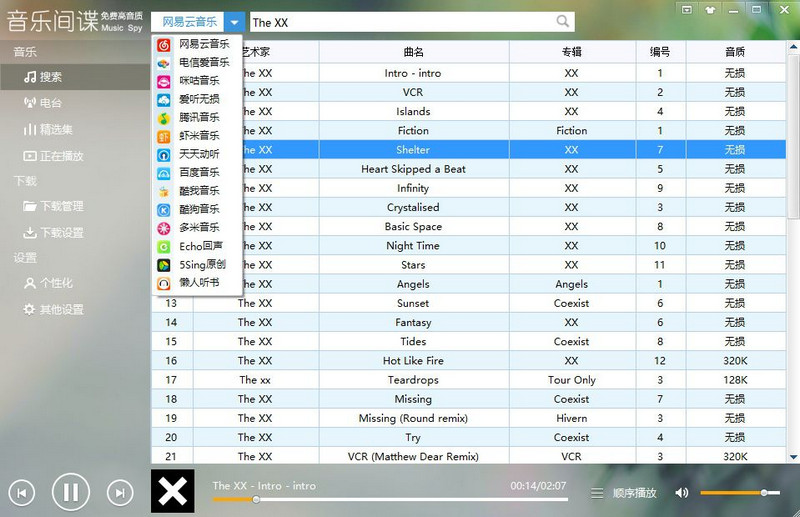Skip to next track
Screen dimensions: 800x517
[x=120, y=493]
